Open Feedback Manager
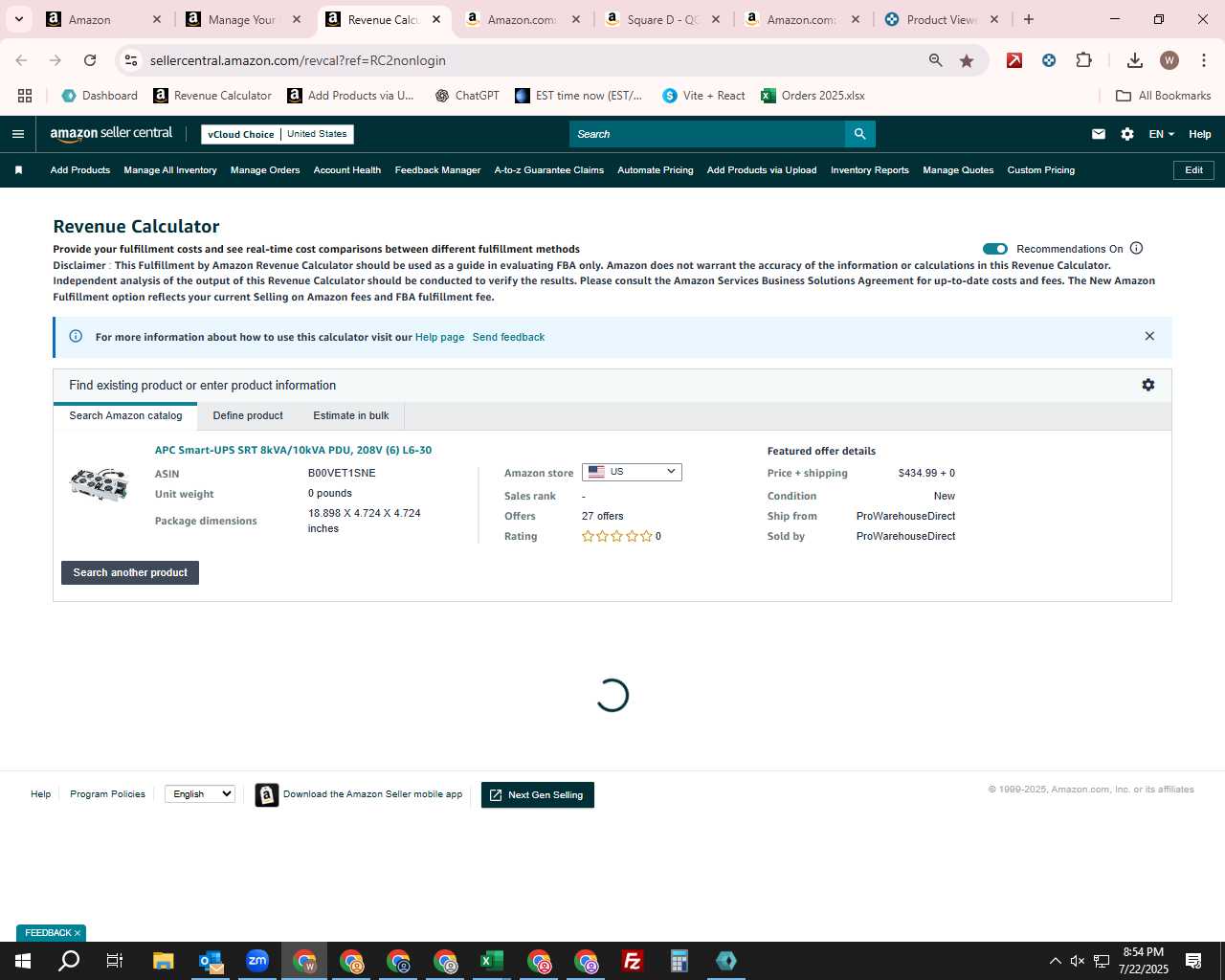Screen dimensions: 1225x980 click(x=437, y=170)
